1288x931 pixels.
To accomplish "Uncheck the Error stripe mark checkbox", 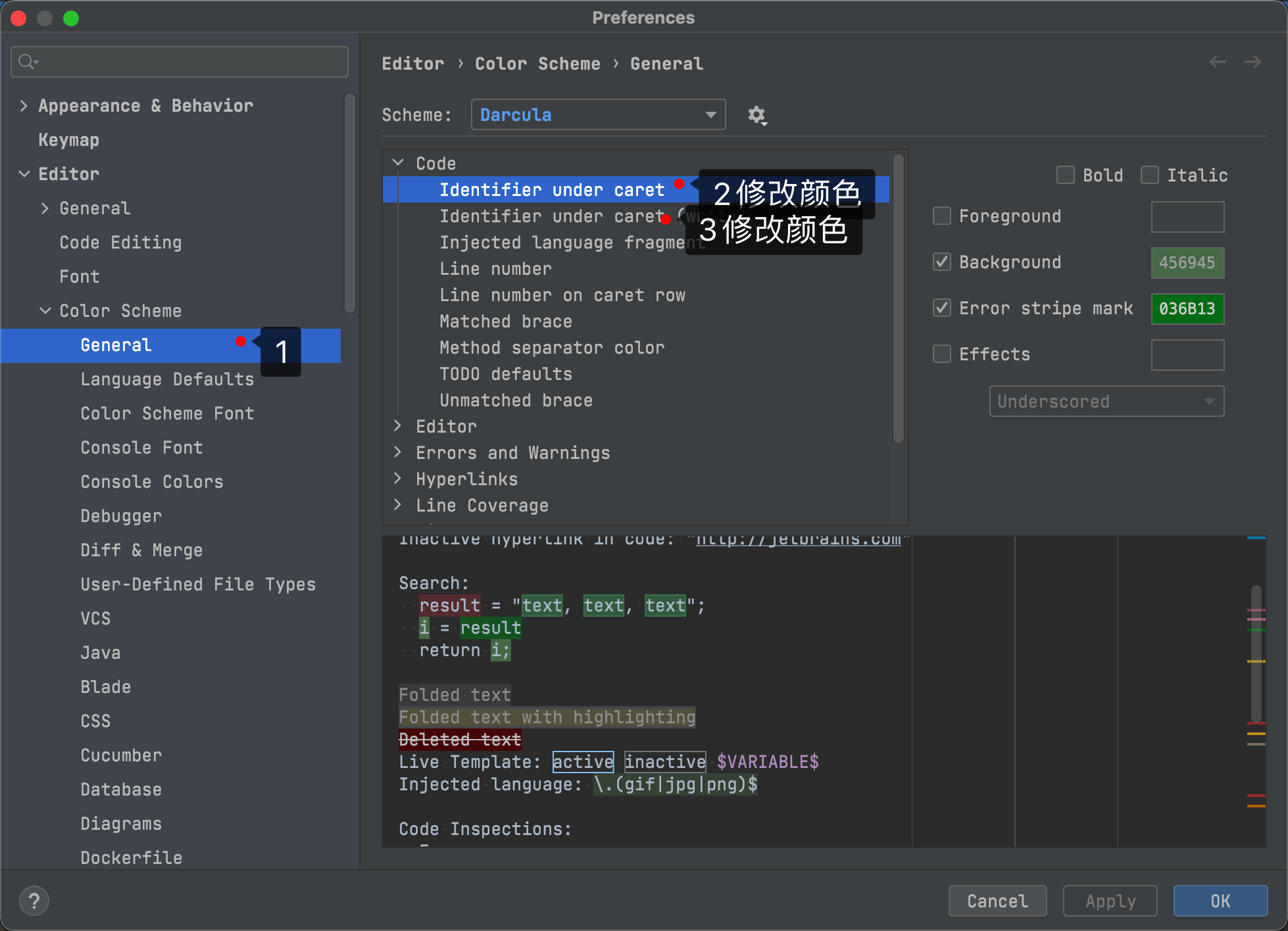I will point(942,308).
